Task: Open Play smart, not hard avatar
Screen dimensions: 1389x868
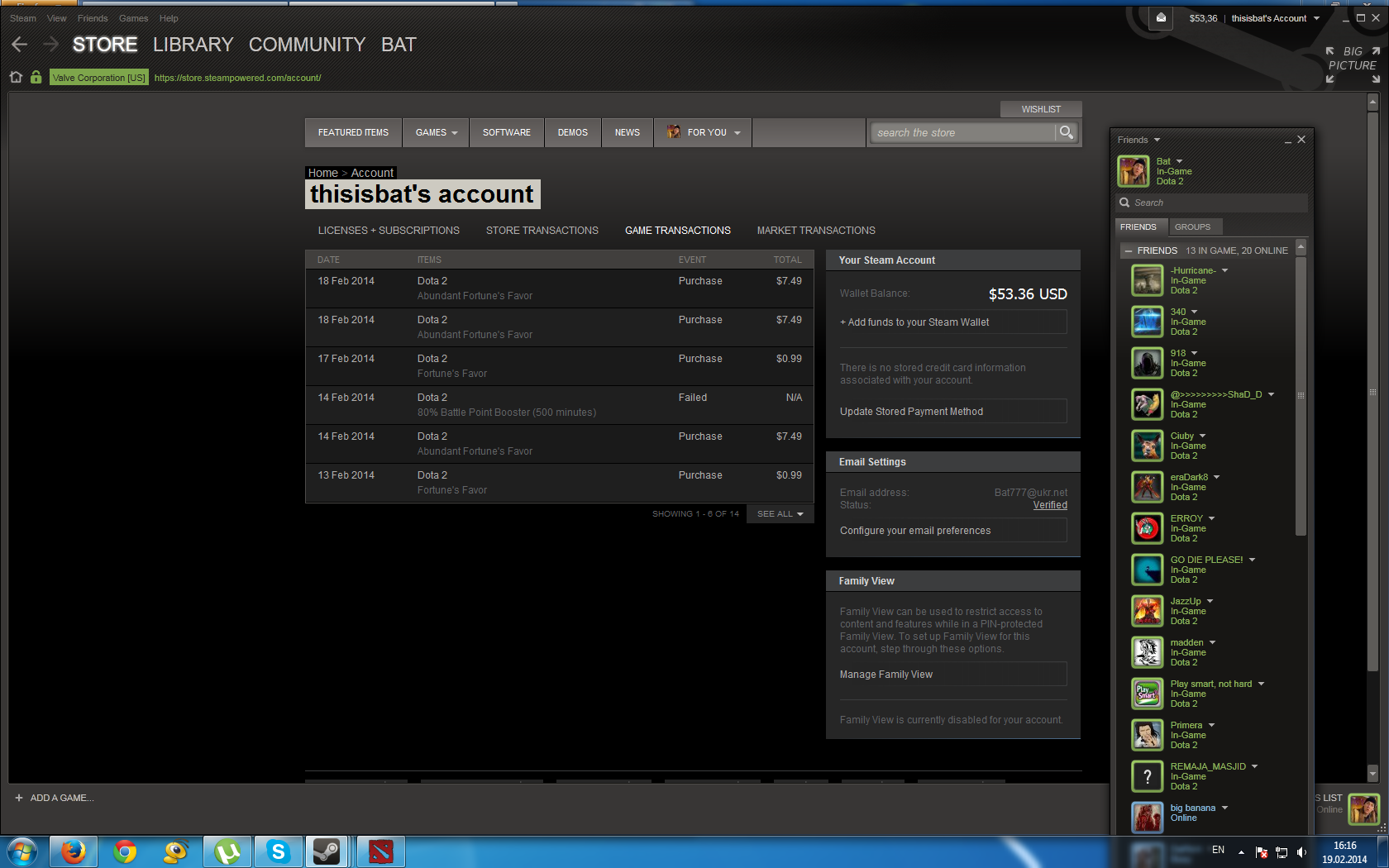Action: point(1147,694)
